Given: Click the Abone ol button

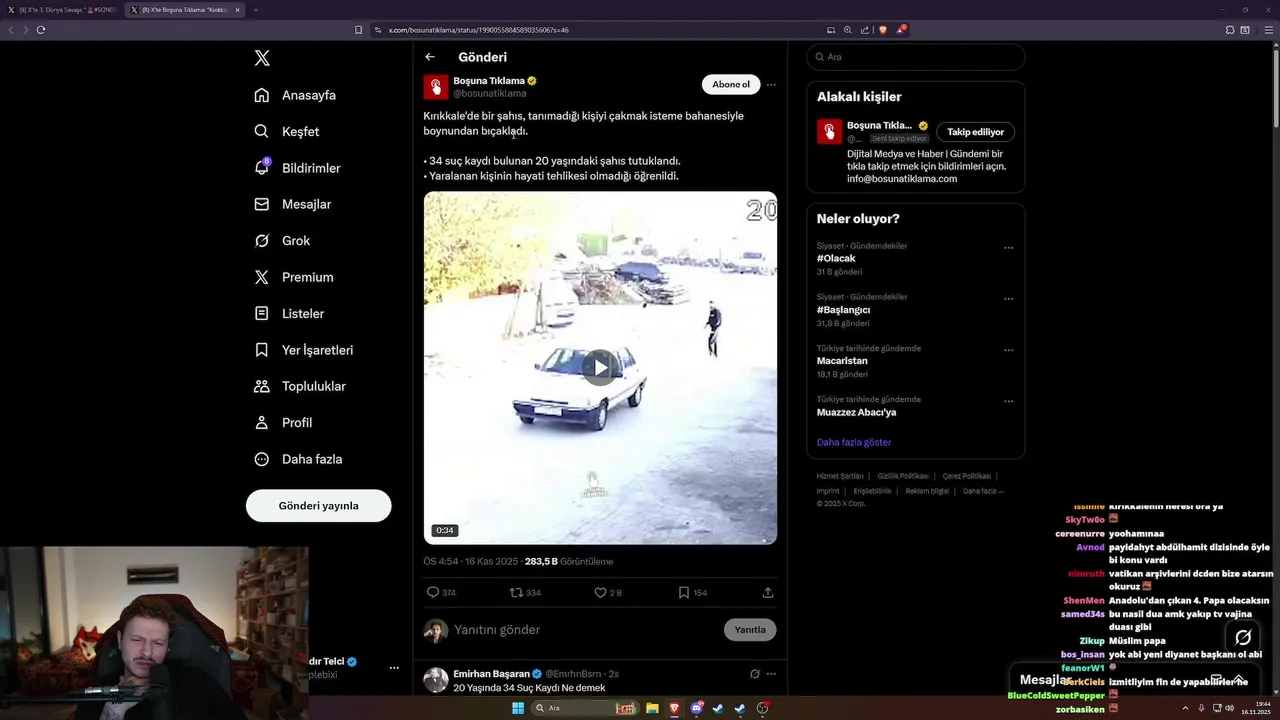Looking at the screenshot, I should tap(731, 85).
